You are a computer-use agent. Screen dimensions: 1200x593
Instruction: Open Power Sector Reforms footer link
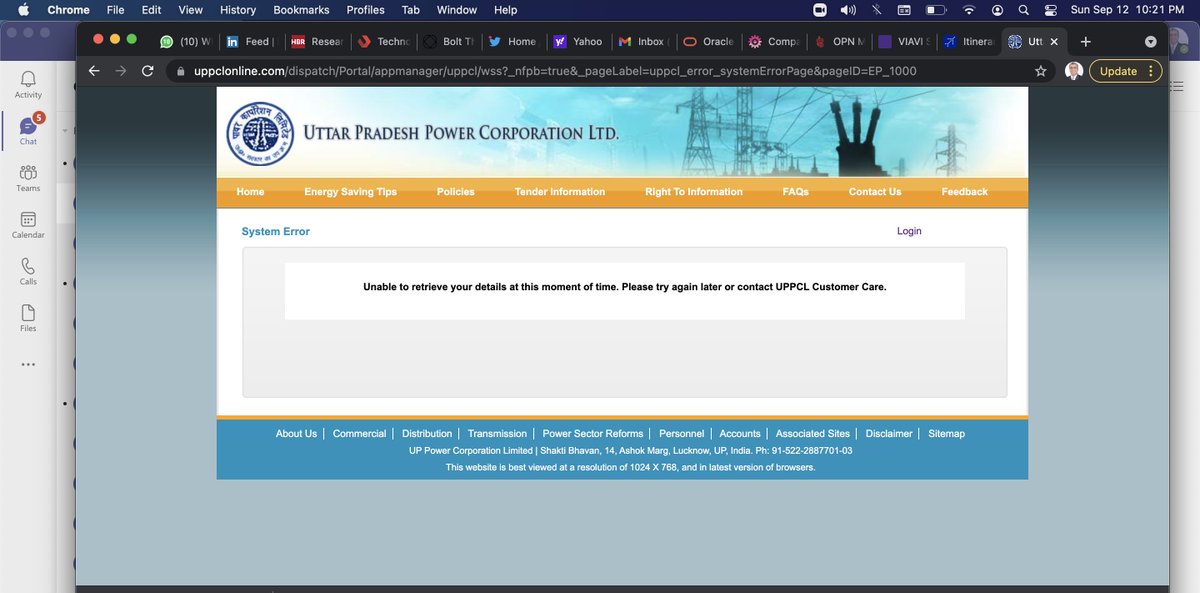593,434
